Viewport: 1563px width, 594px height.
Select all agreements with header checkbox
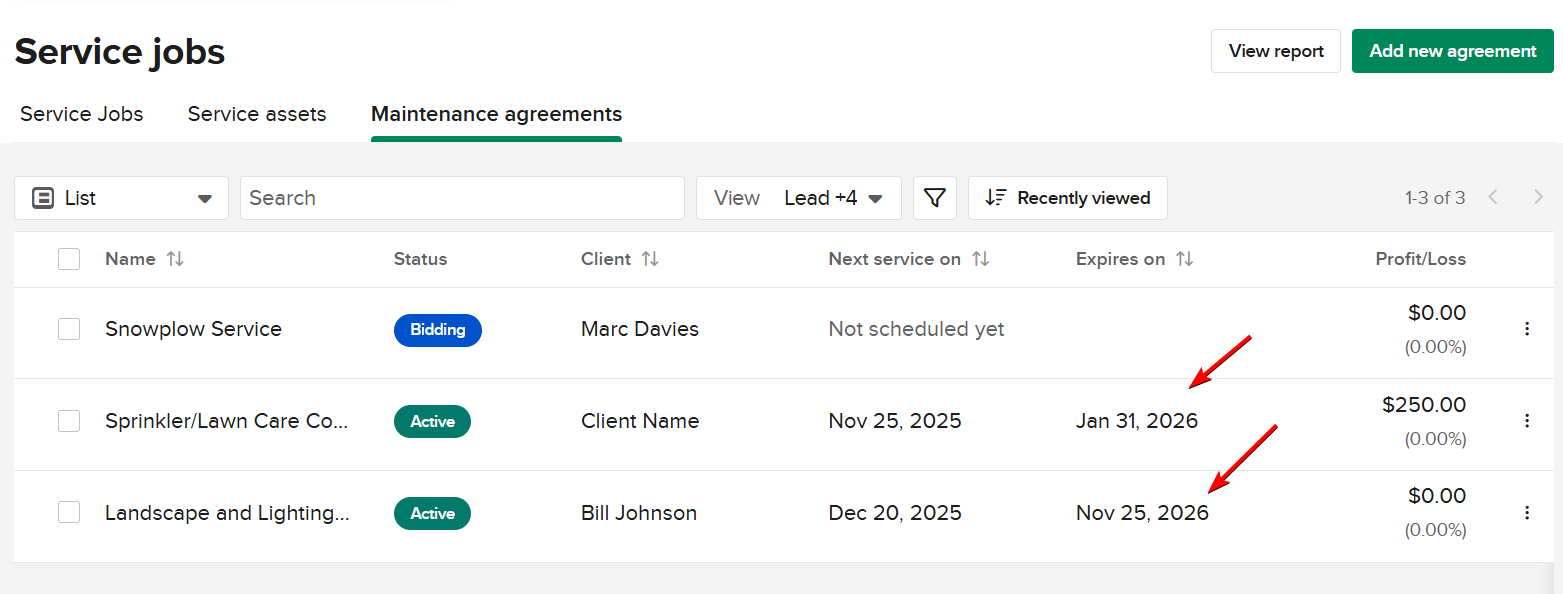(69, 259)
